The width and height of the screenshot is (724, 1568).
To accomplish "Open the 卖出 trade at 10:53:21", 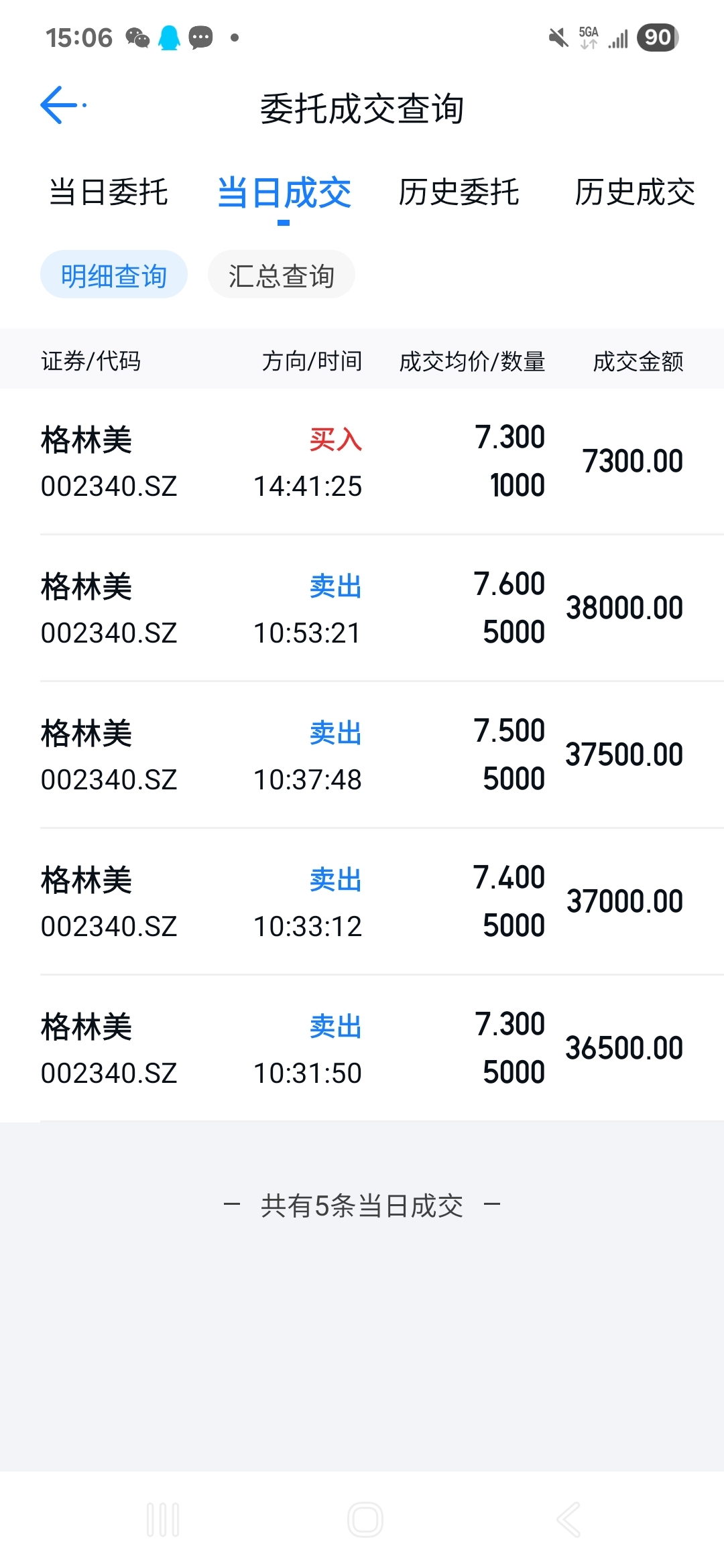I will pyautogui.click(x=362, y=608).
